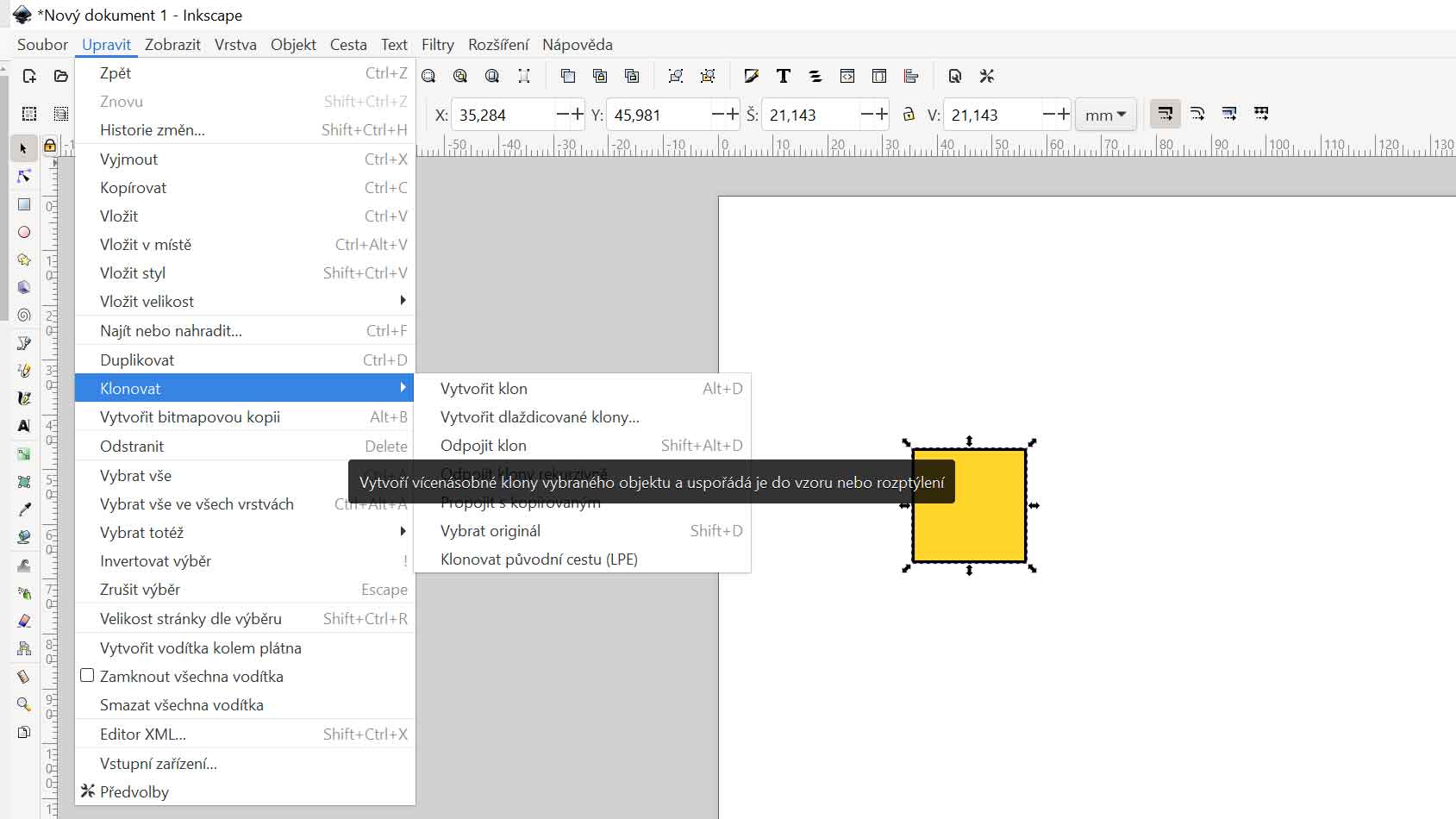Open the Objekt menu
This screenshot has width=1456, height=819.
(293, 45)
